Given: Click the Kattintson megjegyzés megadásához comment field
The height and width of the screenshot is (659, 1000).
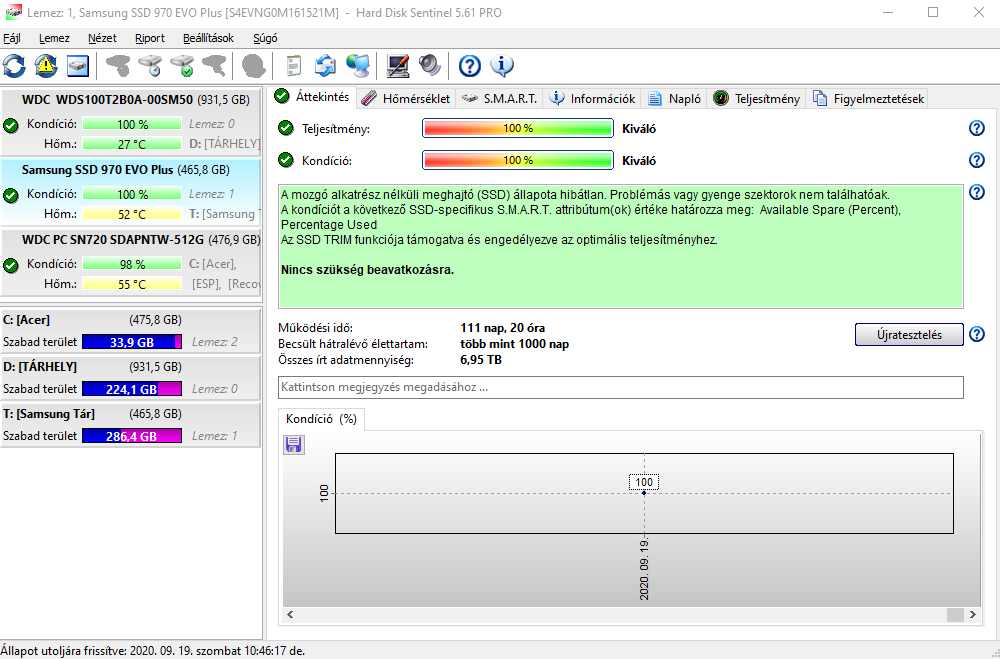Looking at the screenshot, I should tap(621, 387).
